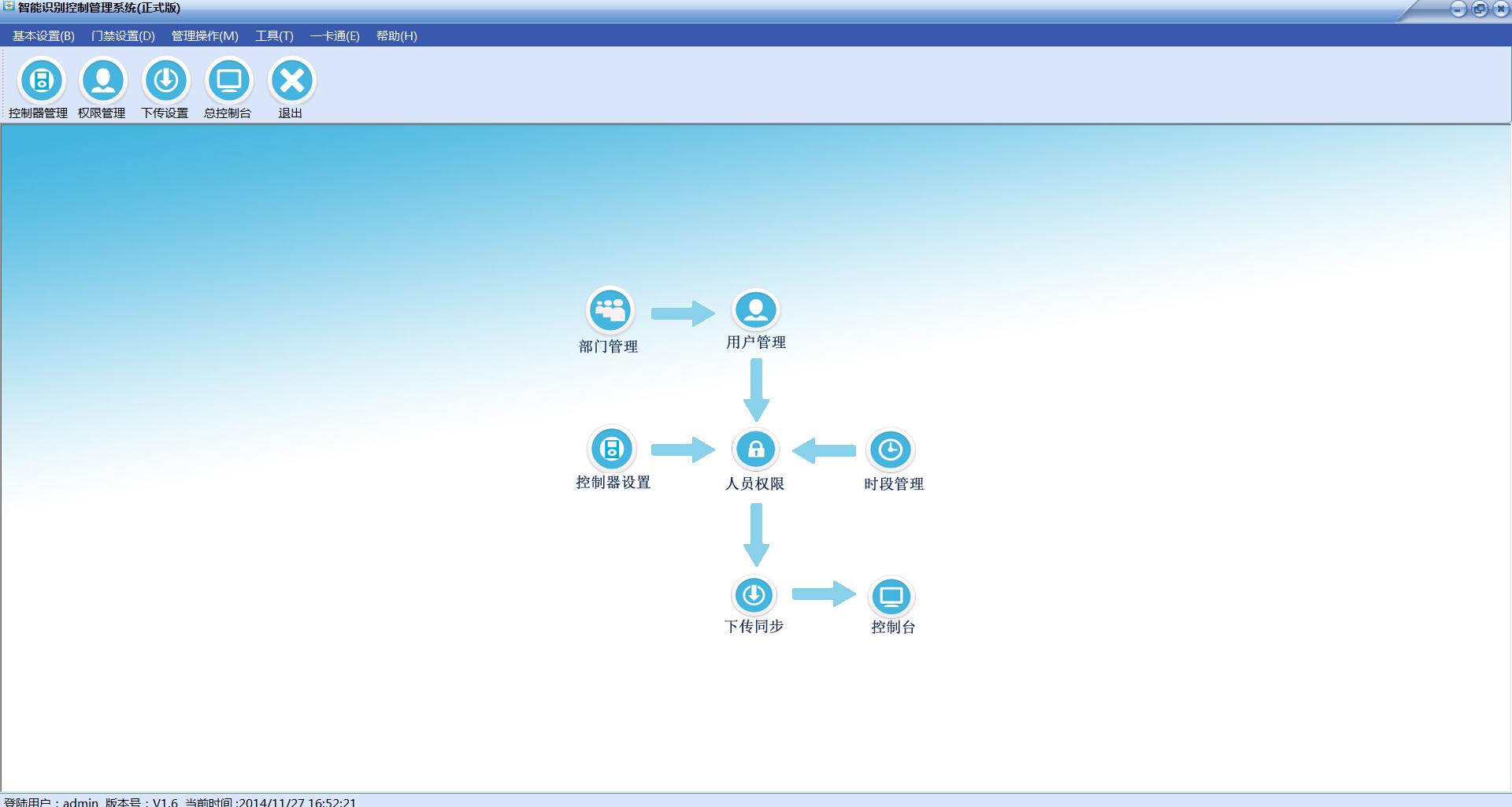The image size is (1512, 807).
Task: Open the 控制器管理 toolbar icon
Action: point(41,81)
